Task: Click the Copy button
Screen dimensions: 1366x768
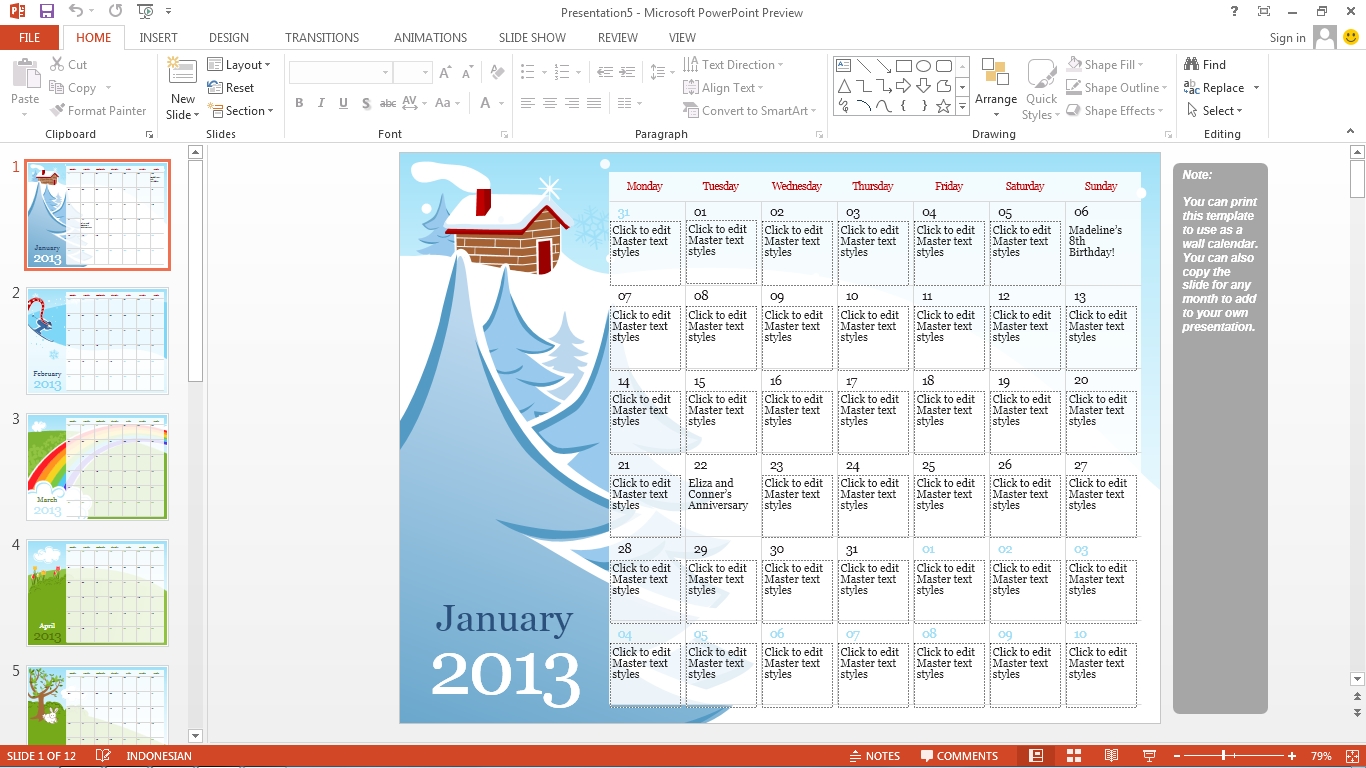Action: (x=73, y=88)
